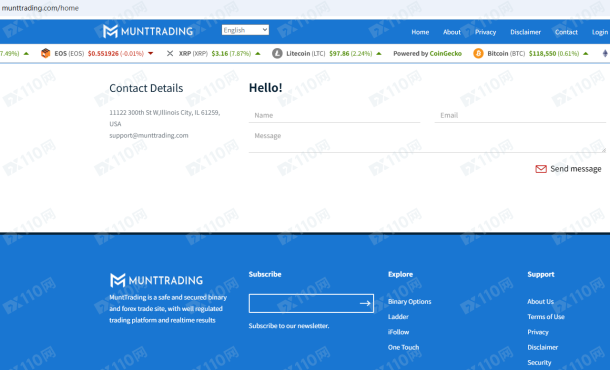
Task: Click the XRP (XRP) ticker name
Action: click(193, 53)
